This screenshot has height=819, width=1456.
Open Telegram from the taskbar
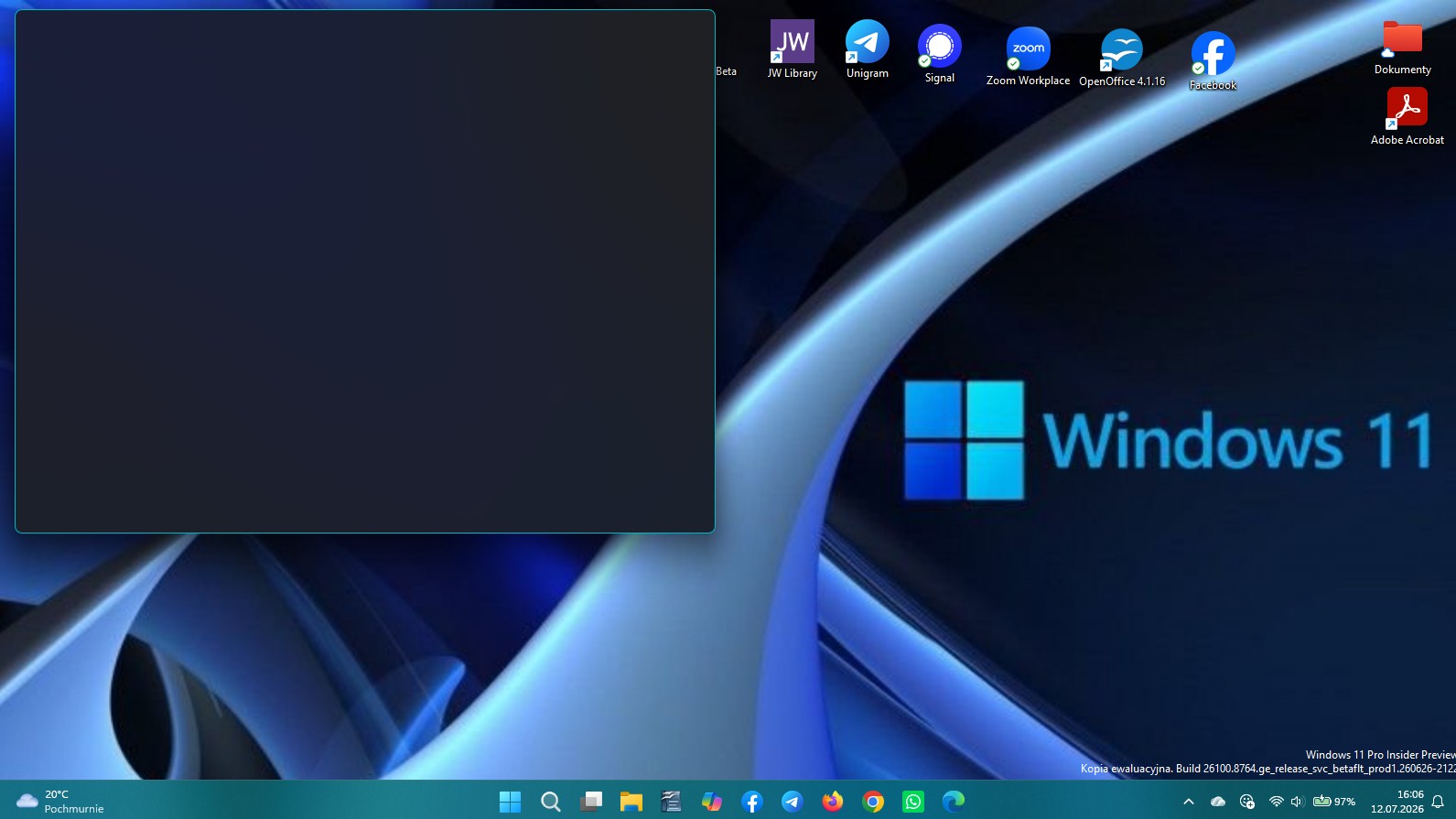click(792, 802)
